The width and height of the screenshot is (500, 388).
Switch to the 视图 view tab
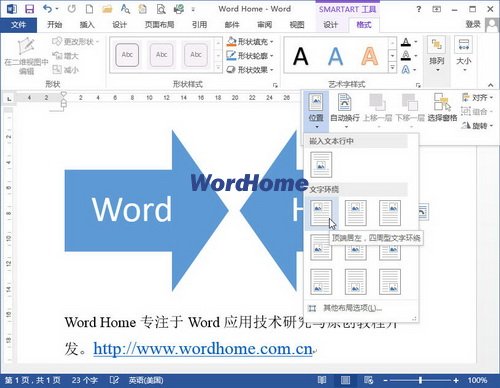click(x=297, y=25)
